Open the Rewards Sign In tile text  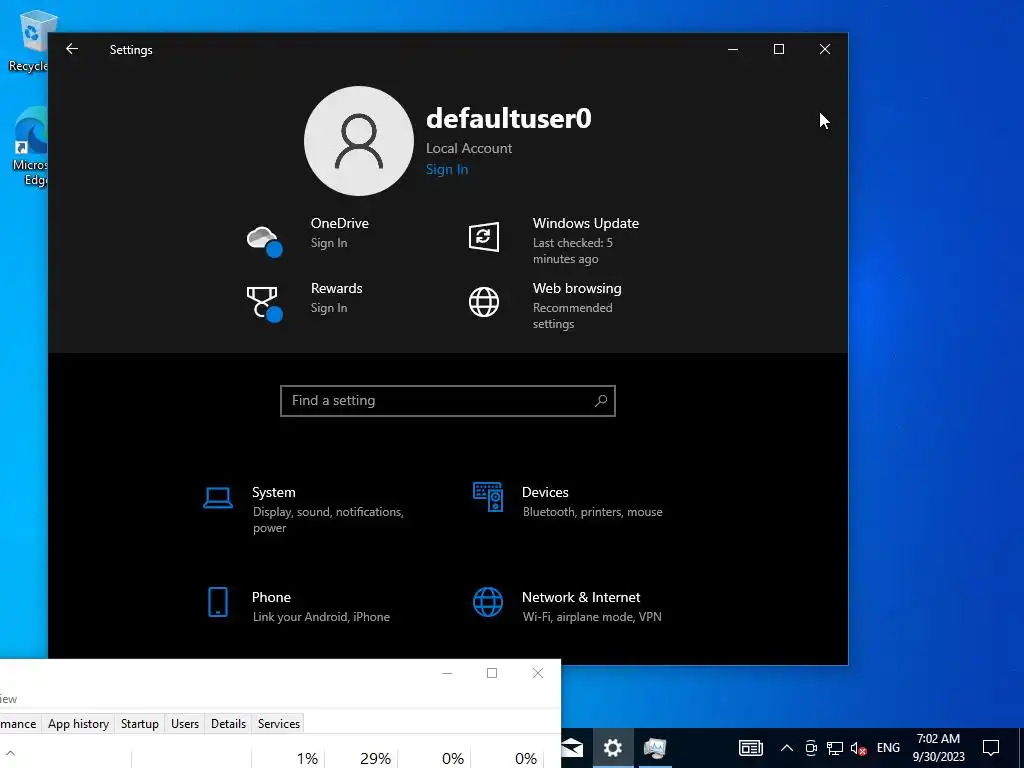pos(336,298)
